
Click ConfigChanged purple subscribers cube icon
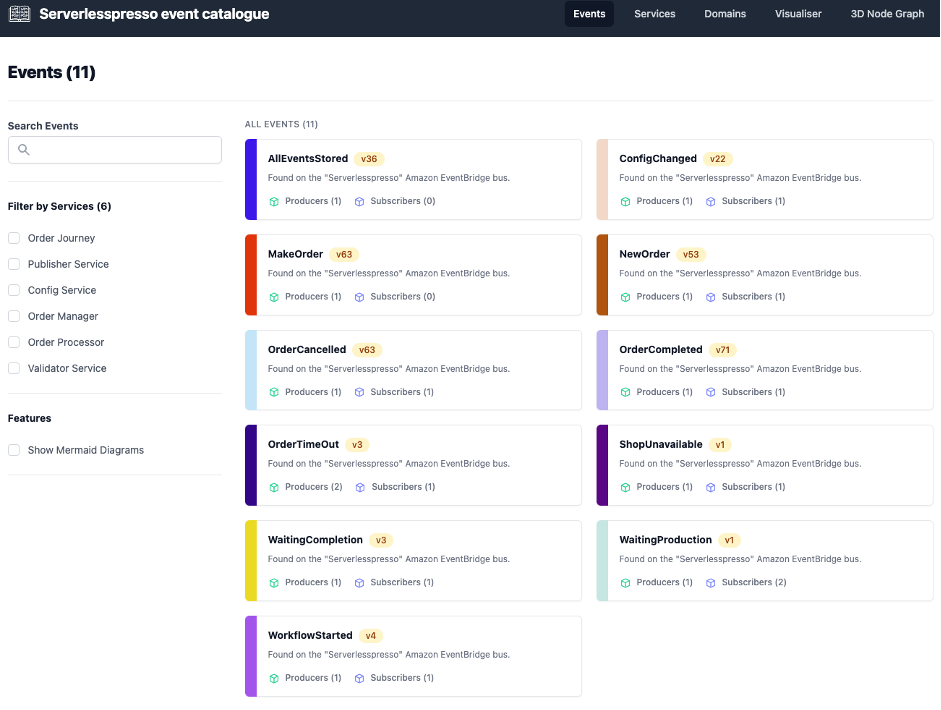coord(711,202)
